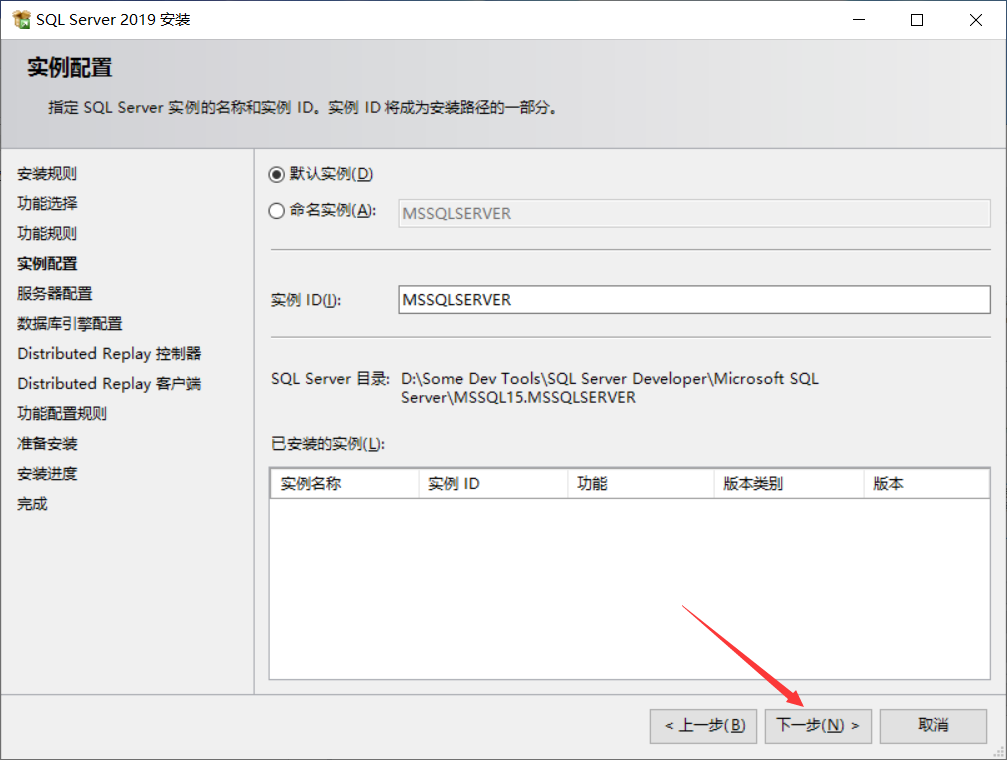Screen dimensions: 1007x760
Task: Click the SQL Server installer icon in title bar
Action: pyautogui.click(x=19, y=18)
